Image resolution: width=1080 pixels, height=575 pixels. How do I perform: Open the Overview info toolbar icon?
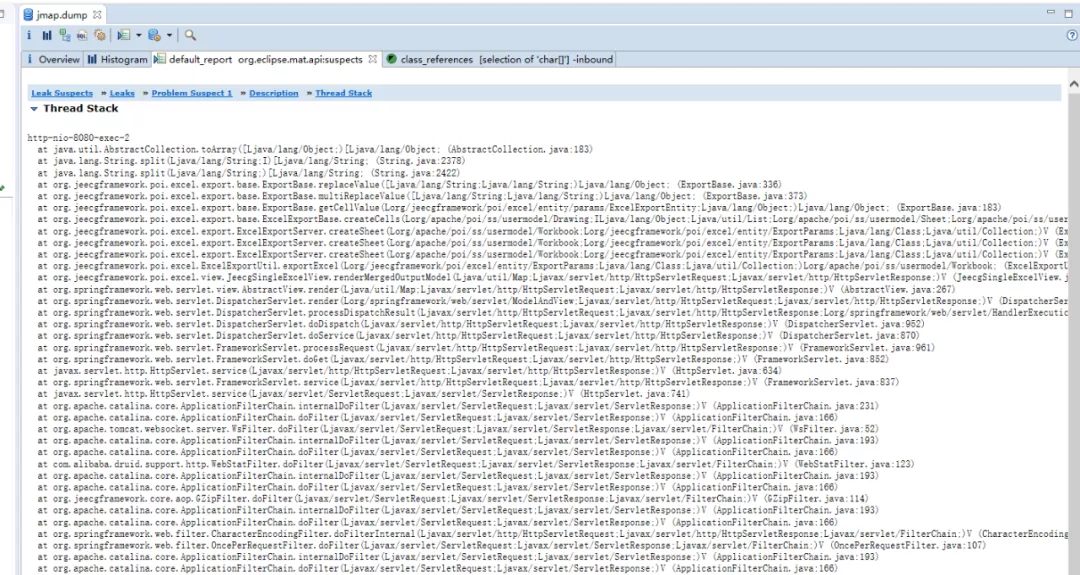[29, 35]
